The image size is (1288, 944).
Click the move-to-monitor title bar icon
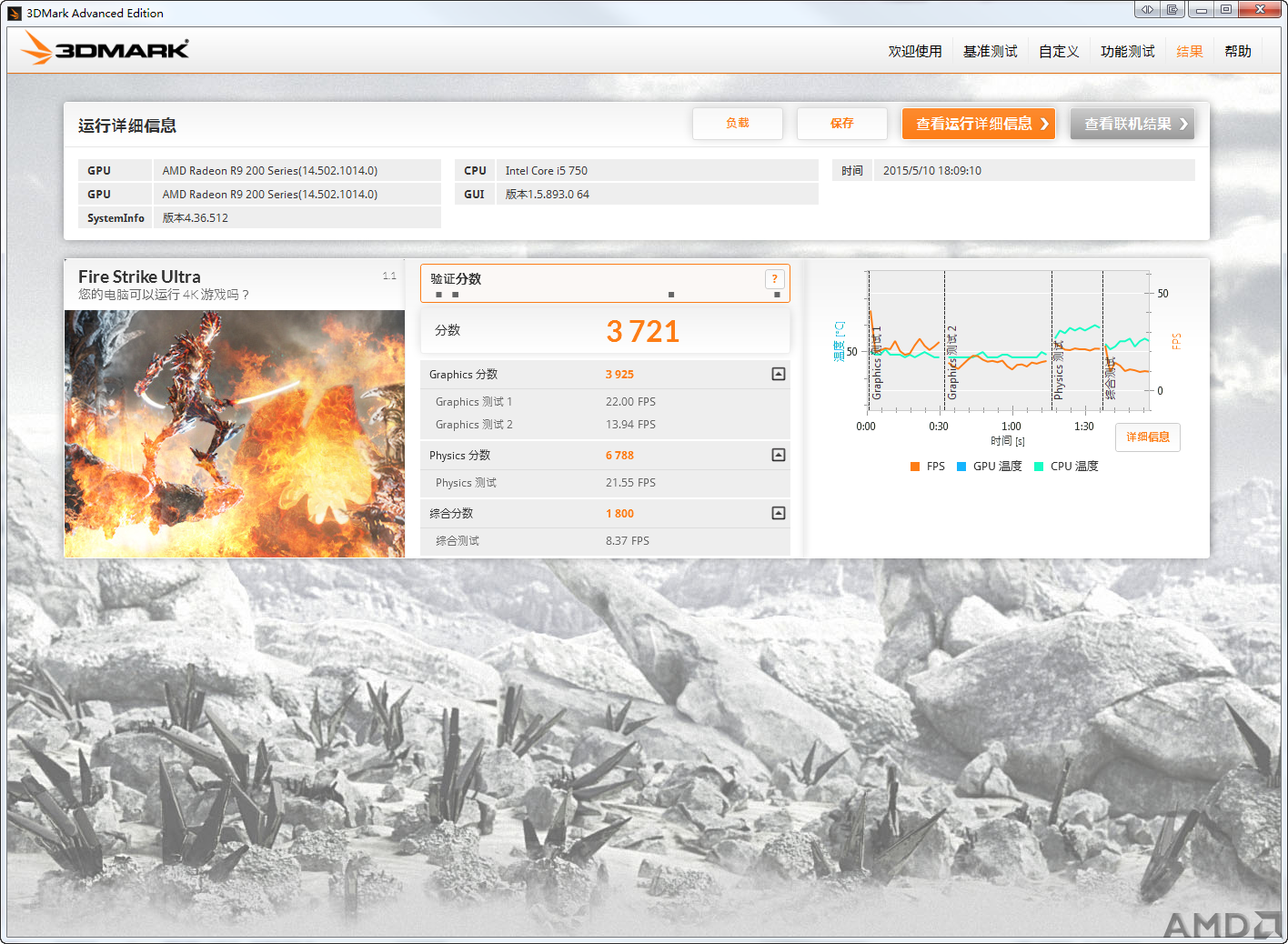pos(1172,9)
